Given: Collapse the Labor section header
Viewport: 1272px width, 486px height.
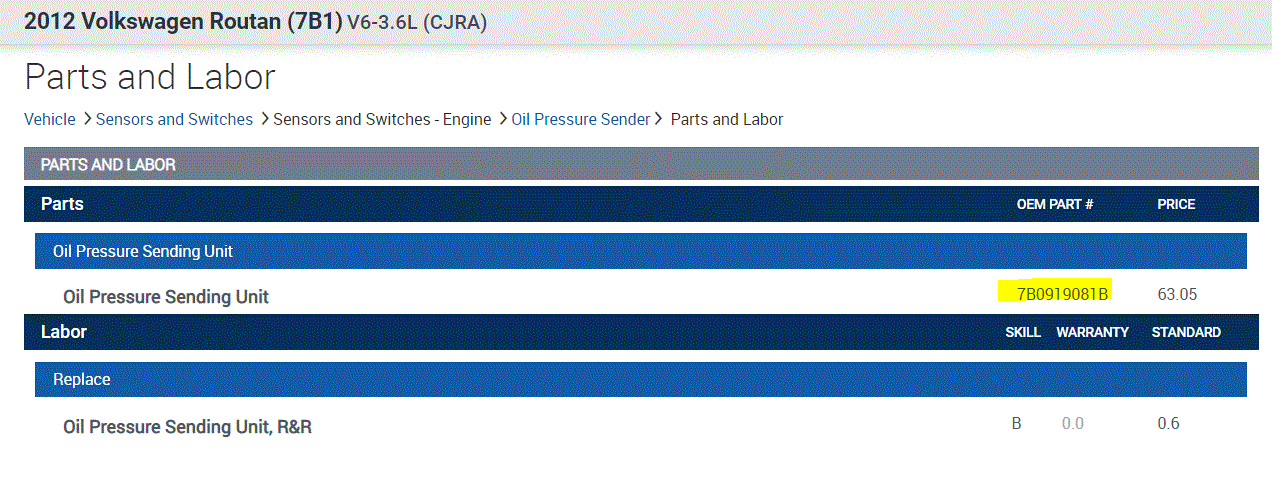Looking at the screenshot, I should tap(64, 332).
